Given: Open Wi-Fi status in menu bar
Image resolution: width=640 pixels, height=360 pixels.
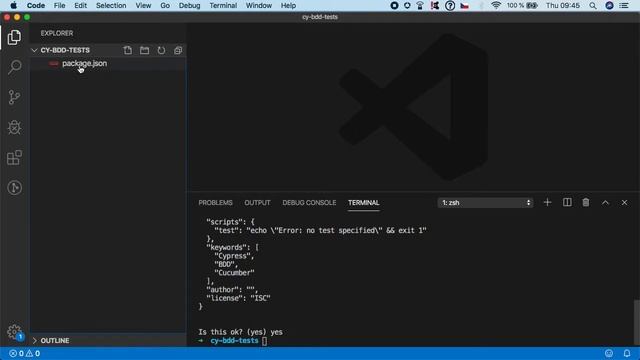Looking at the screenshot, I should (496, 5).
